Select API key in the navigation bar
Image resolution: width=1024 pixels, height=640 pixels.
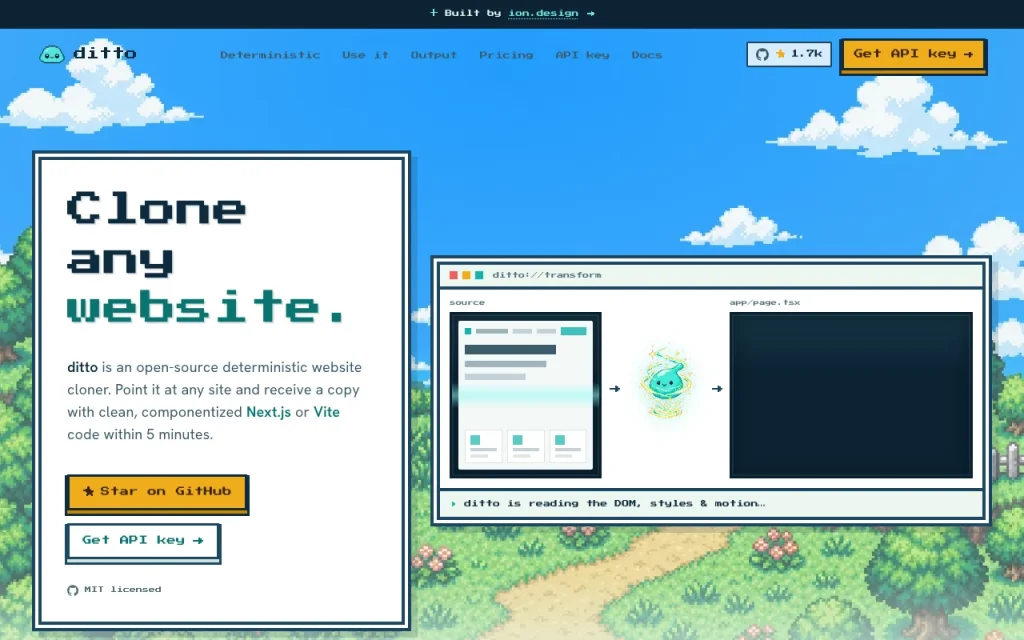583,55
